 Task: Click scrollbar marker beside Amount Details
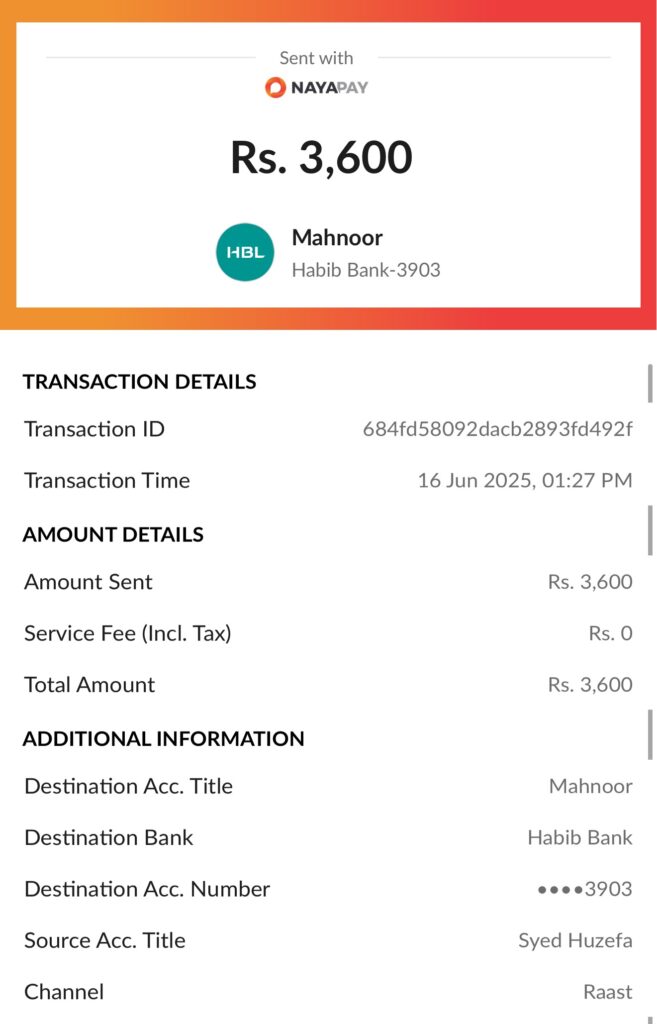coord(650,530)
